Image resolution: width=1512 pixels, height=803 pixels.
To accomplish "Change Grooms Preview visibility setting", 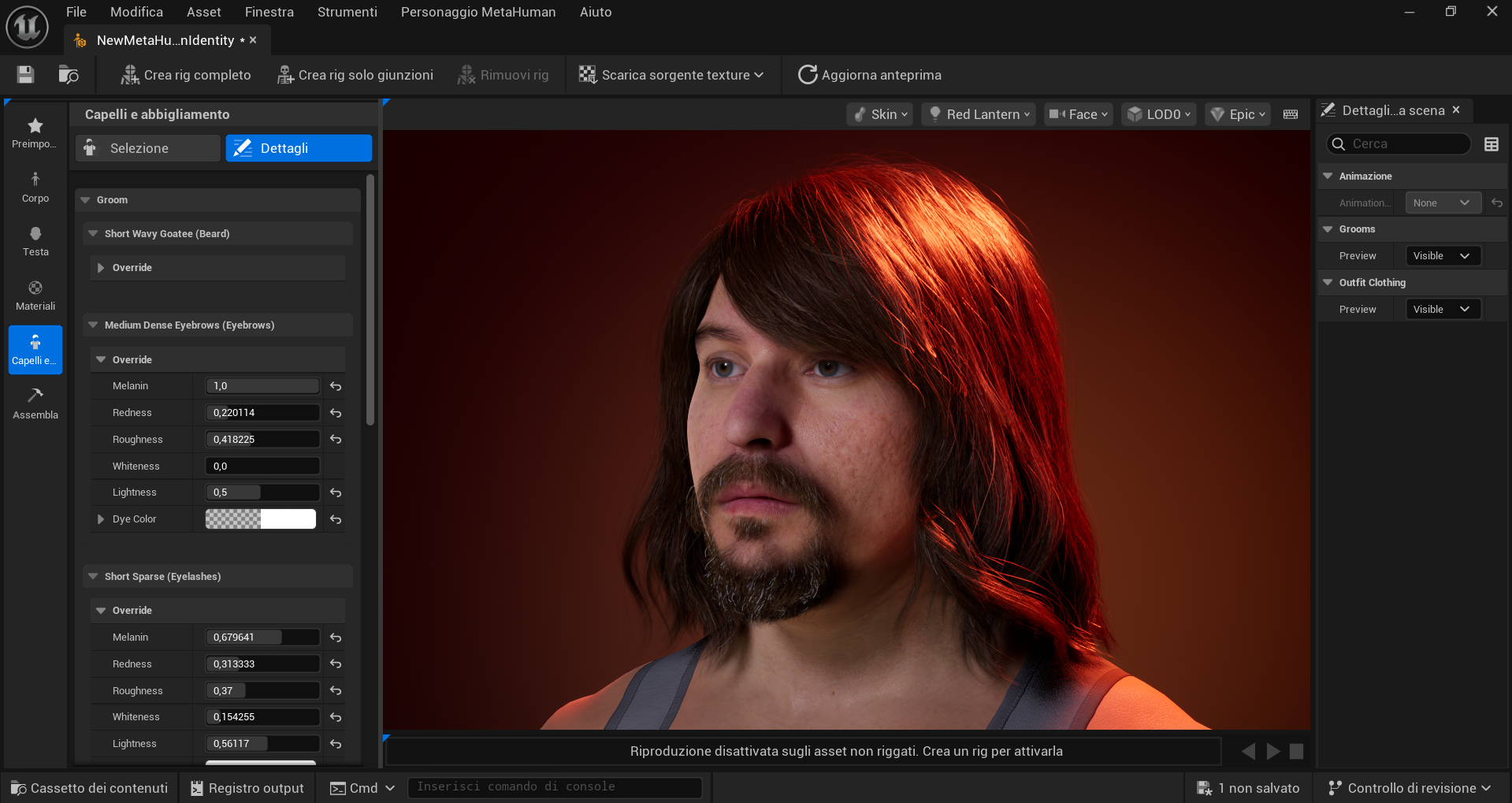I will [x=1442, y=256].
